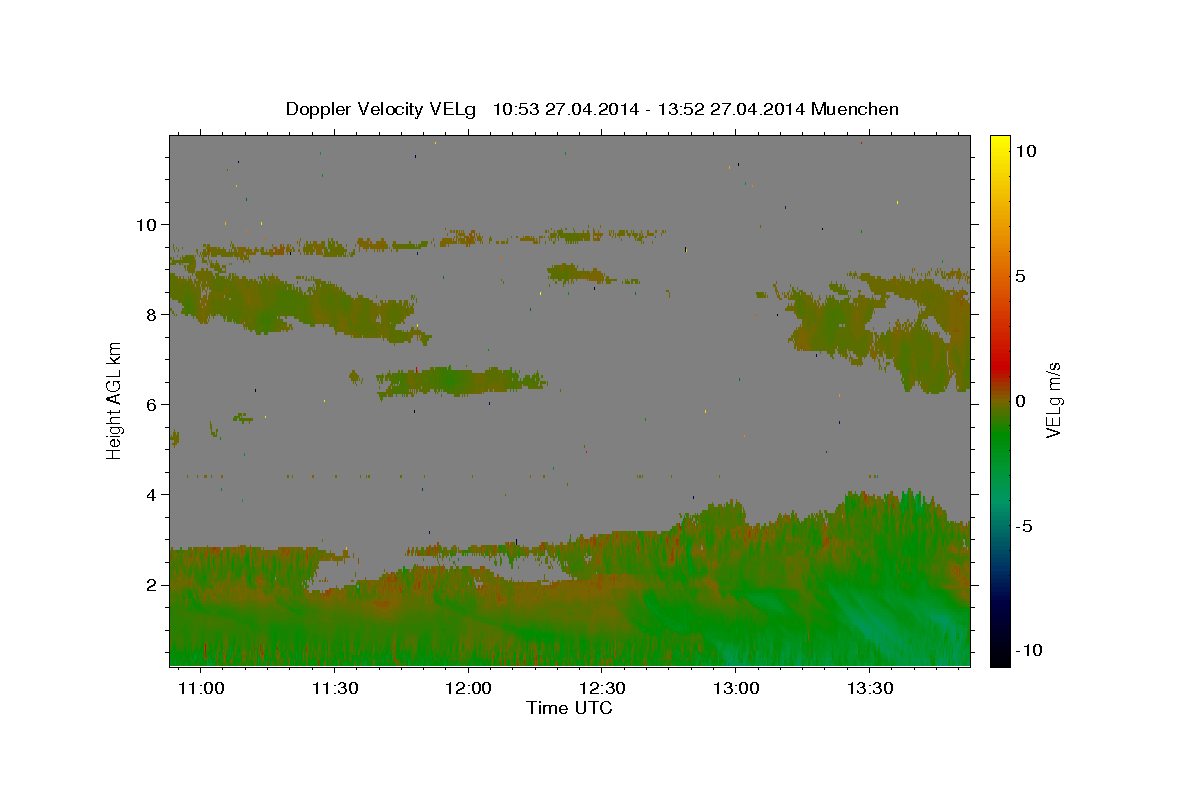Click the colorbar label 0
This screenshot has width=1200, height=800.
[1020, 401]
